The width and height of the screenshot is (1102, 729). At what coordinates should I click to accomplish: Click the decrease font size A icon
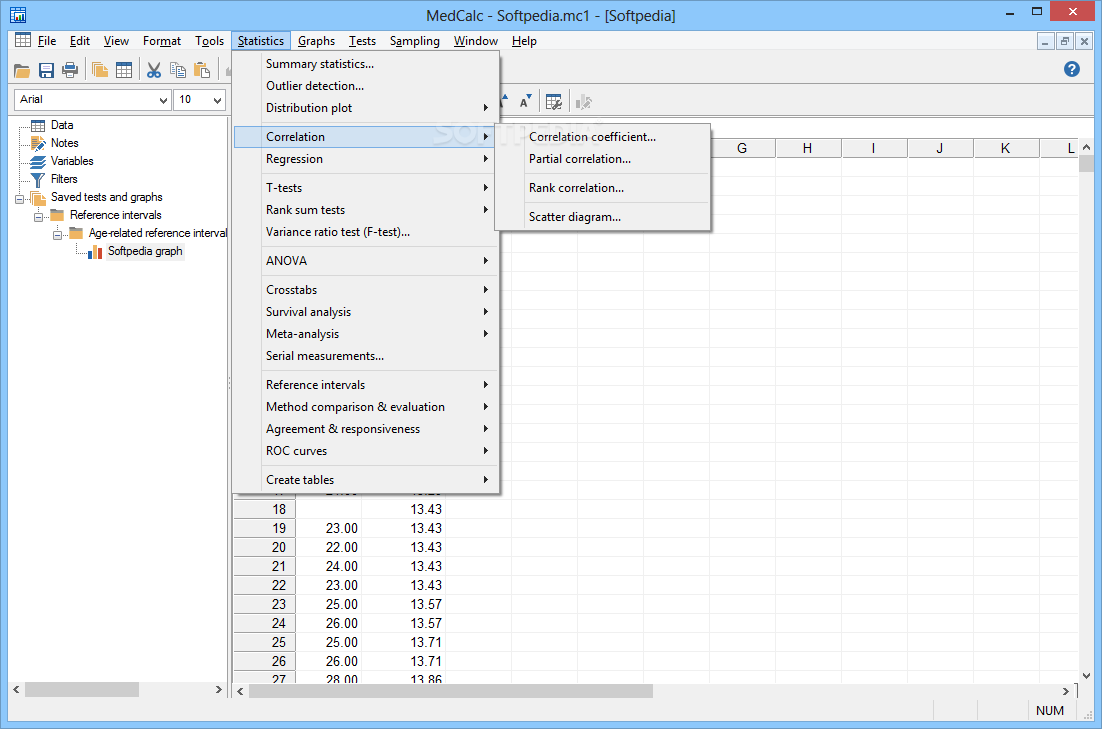point(525,103)
